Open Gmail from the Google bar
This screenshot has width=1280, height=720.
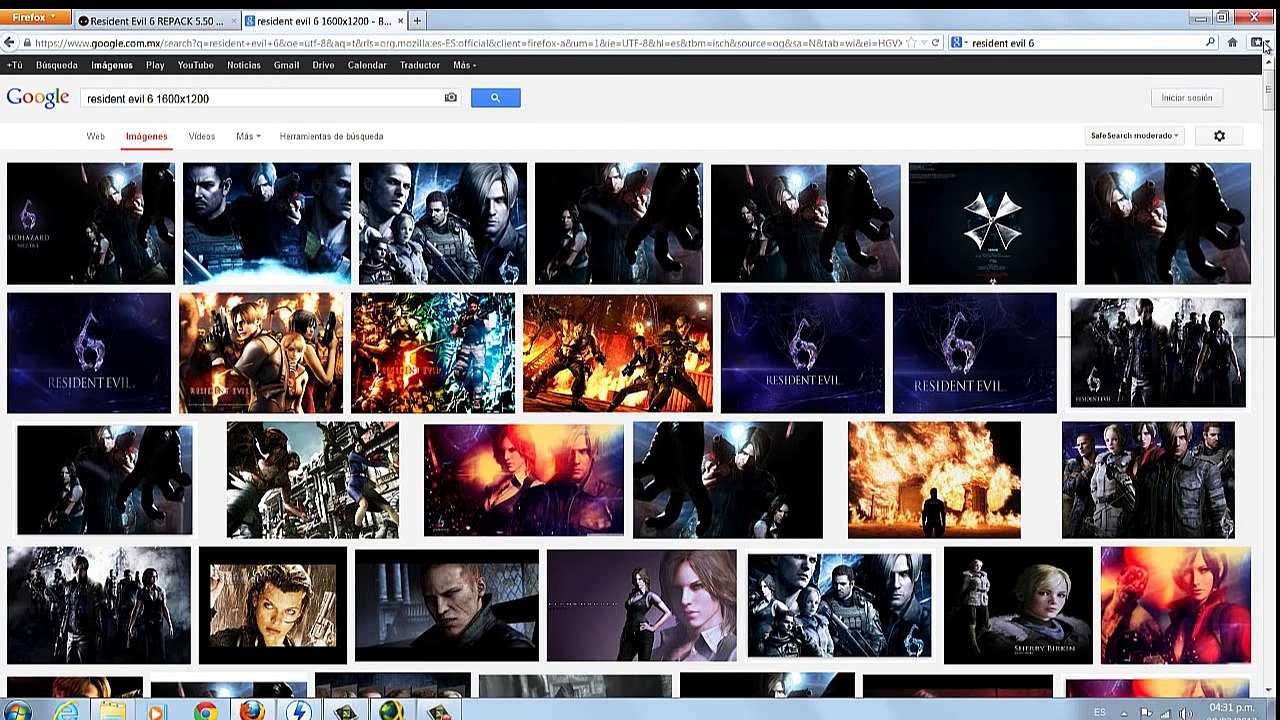tap(287, 65)
